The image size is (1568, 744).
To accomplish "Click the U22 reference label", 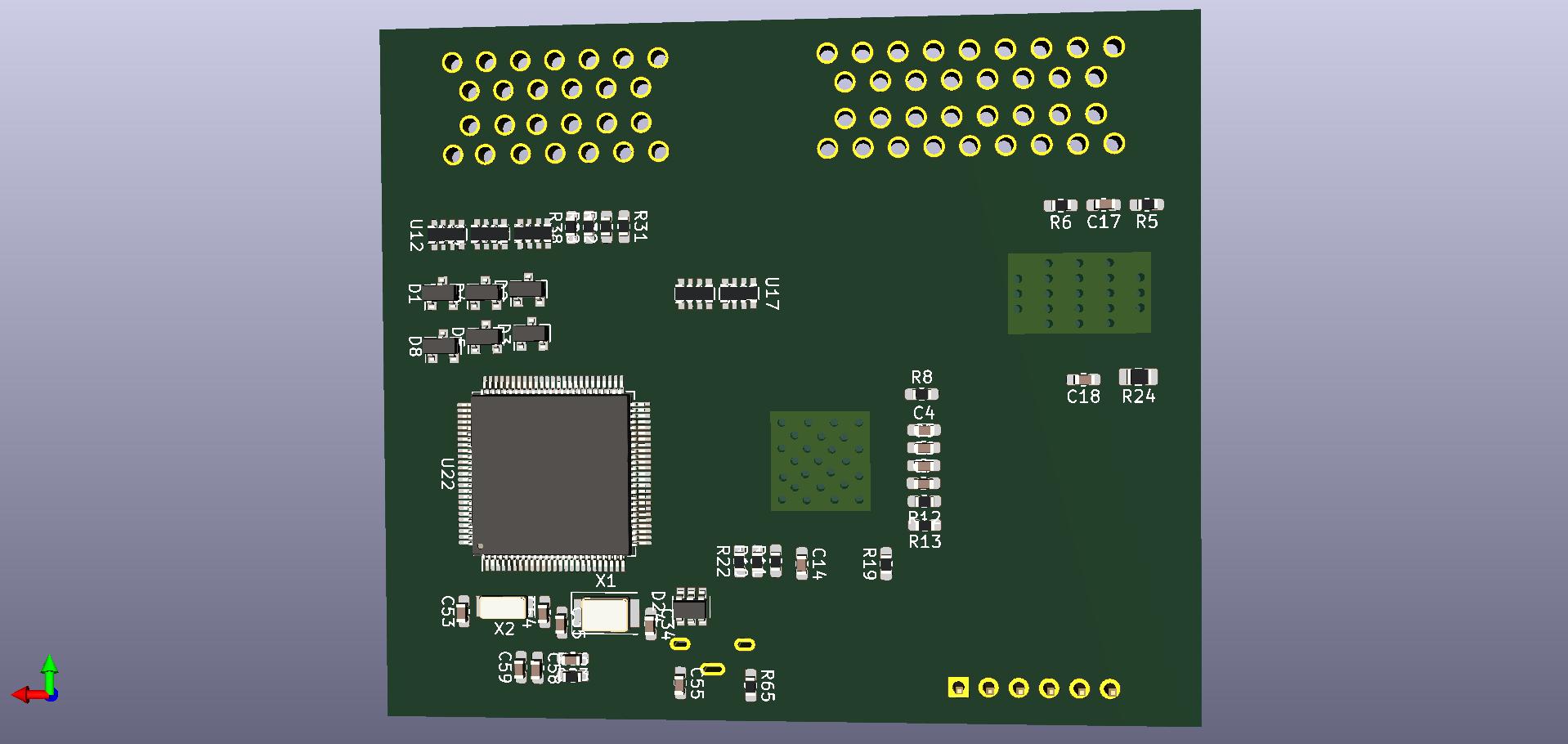I will click(447, 474).
